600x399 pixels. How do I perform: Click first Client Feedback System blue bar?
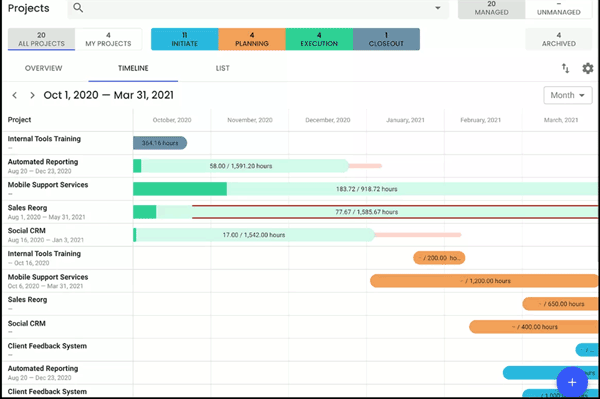(x=587, y=350)
